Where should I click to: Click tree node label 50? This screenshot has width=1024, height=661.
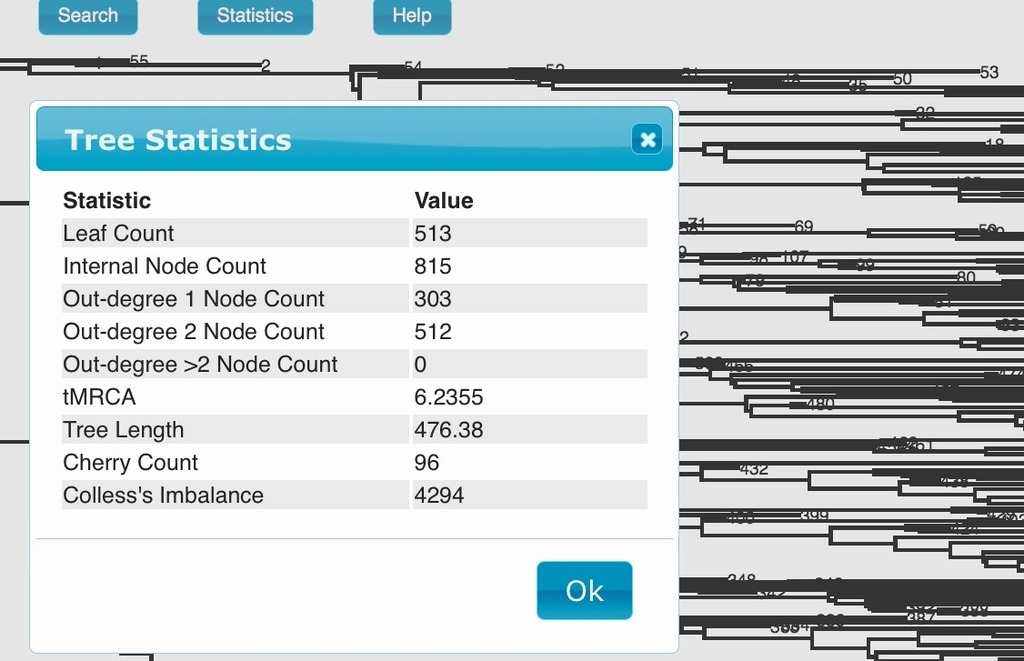pos(902,79)
